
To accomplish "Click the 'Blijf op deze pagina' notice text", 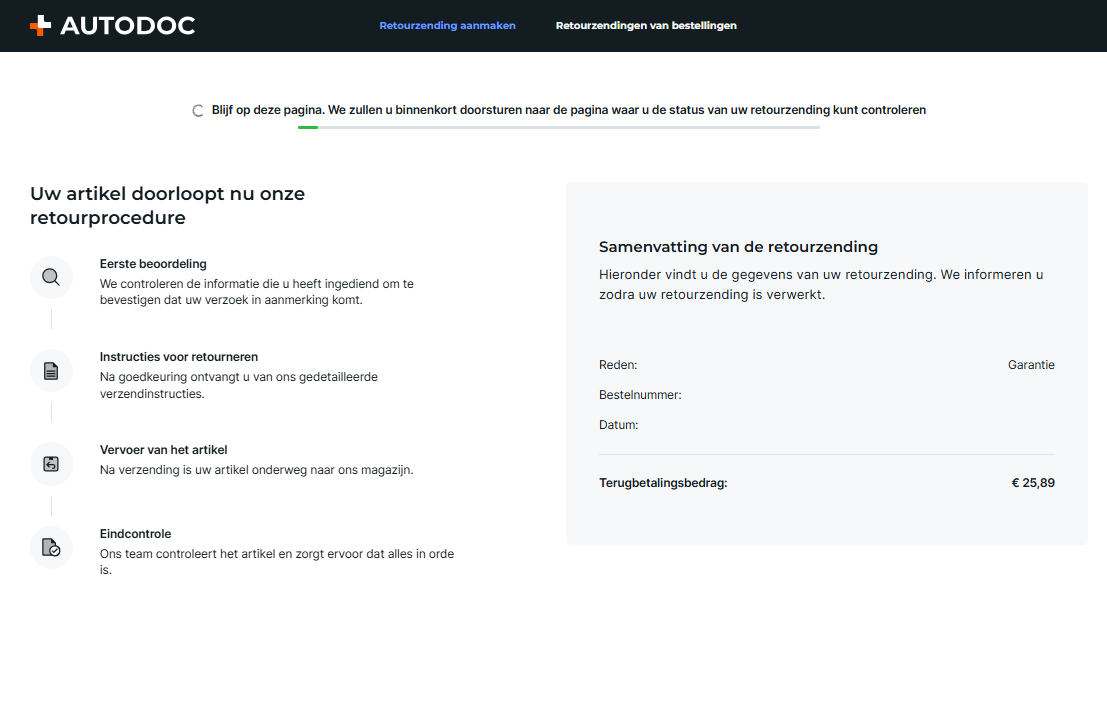I will pos(568,110).
